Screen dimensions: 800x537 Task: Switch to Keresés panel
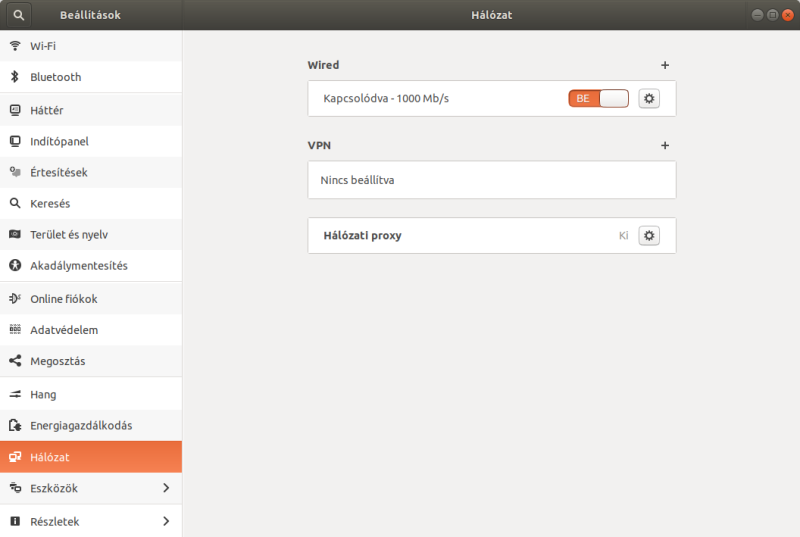(x=91, y=203)
